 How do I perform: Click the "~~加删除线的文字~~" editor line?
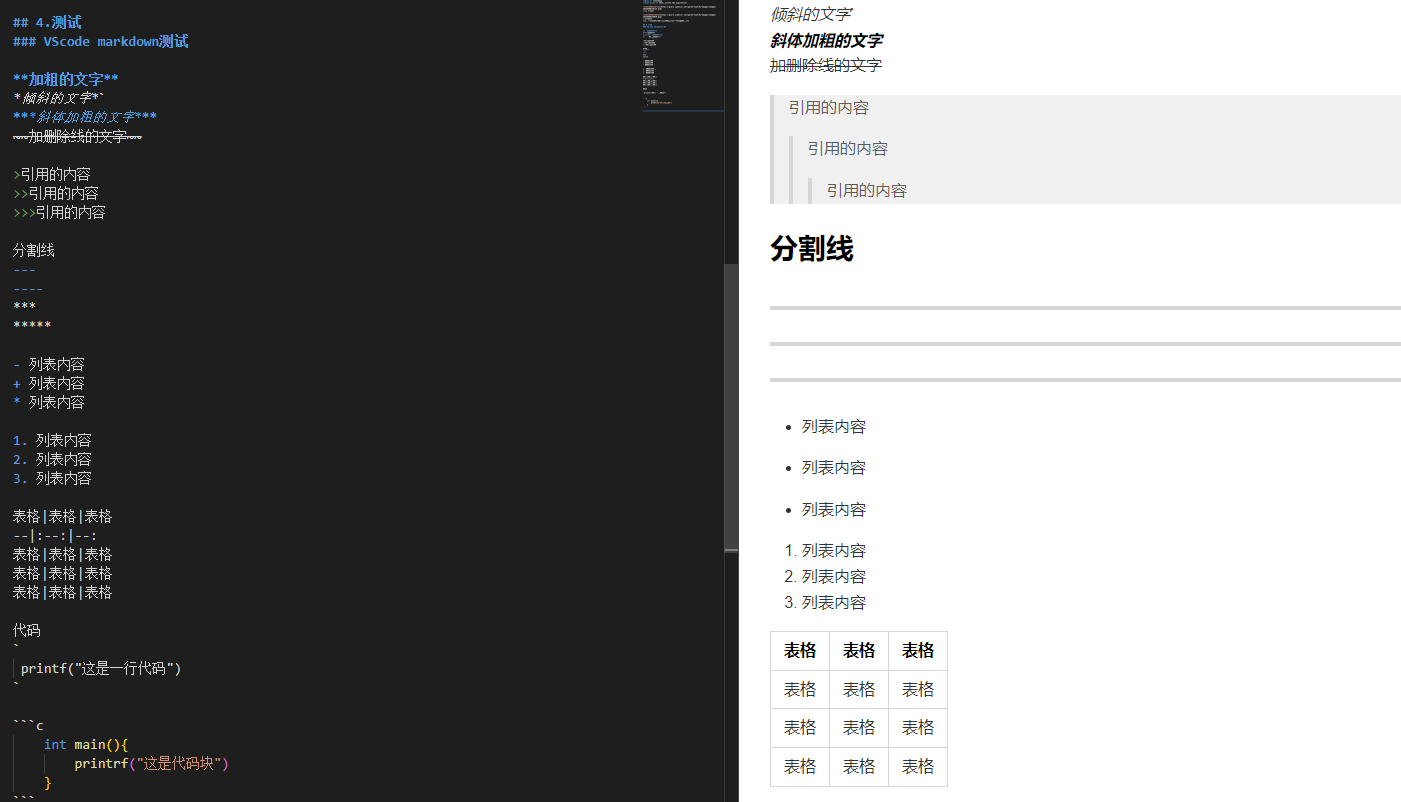[77, 136]
